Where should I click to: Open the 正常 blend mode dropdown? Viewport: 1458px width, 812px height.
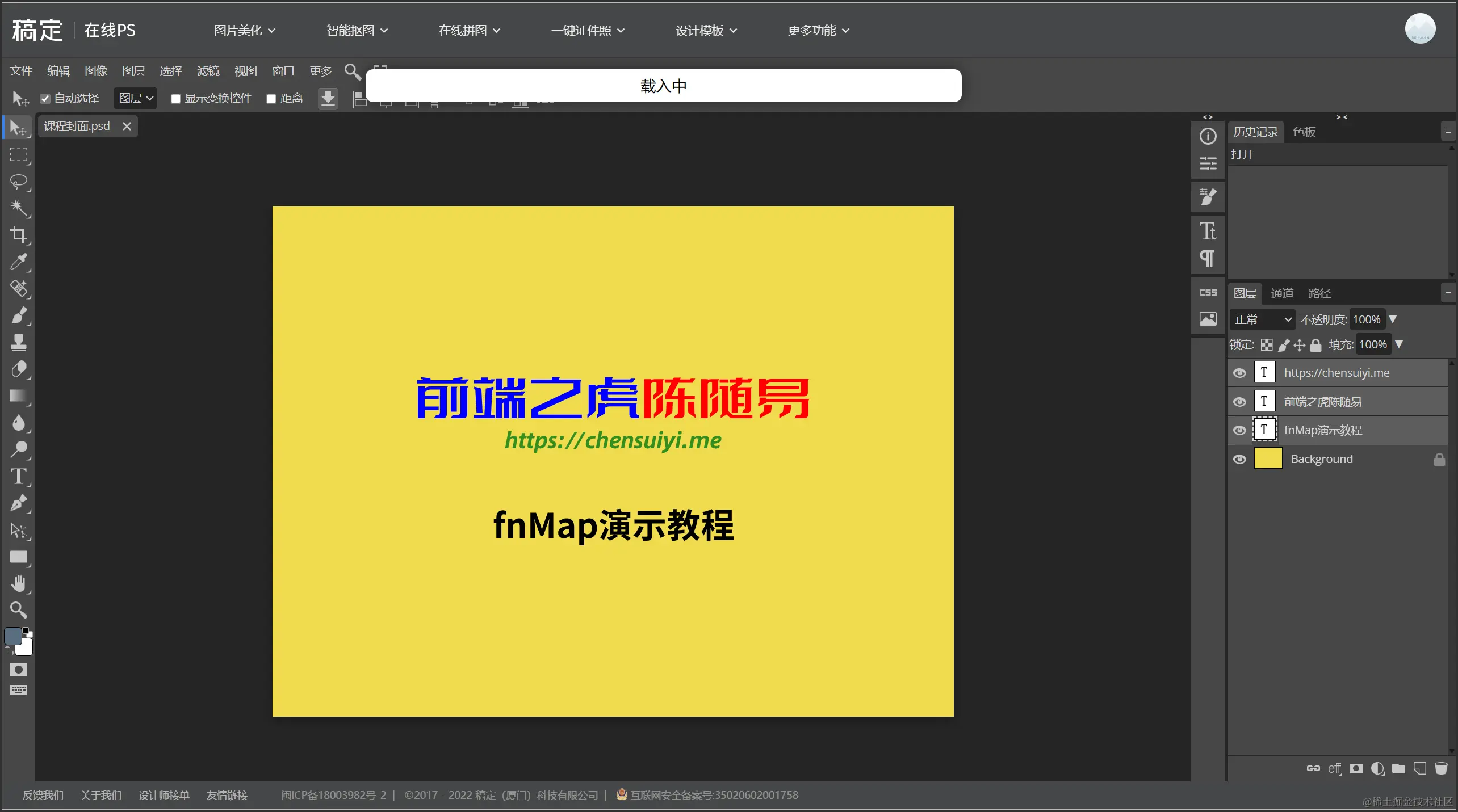(1262, 319)
